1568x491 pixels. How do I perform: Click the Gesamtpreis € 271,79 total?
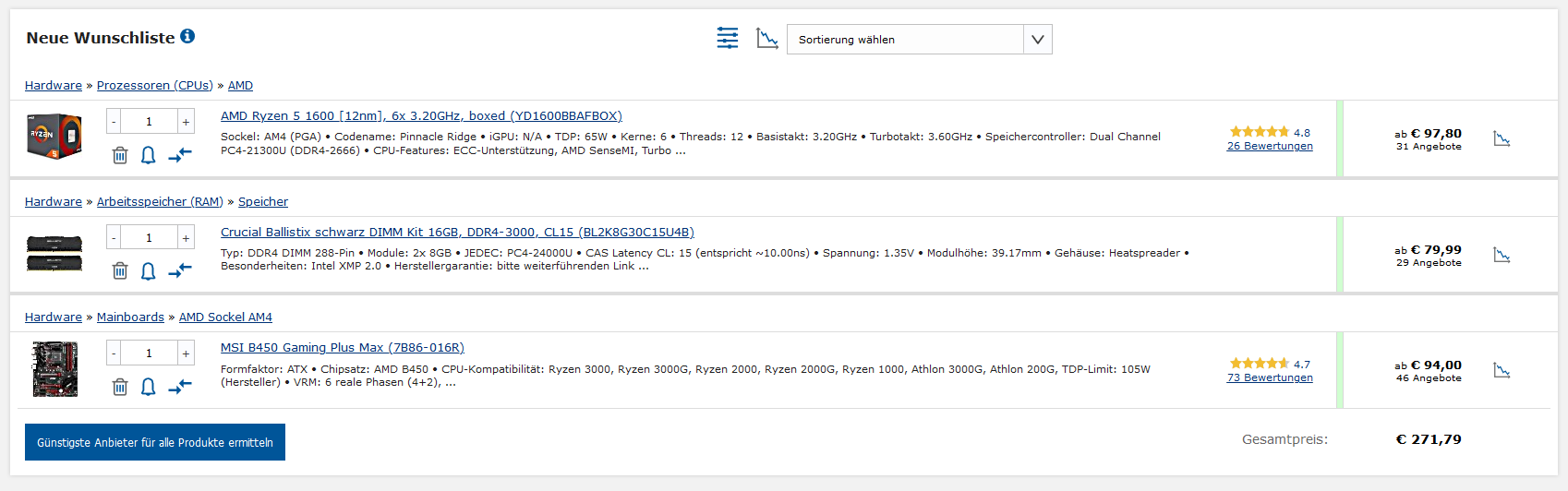[x=1429, y=439]
